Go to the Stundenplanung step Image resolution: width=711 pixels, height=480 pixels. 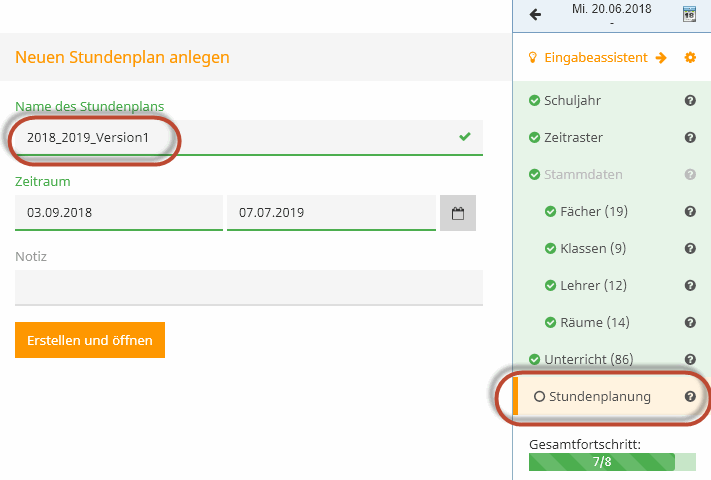(599, 397)
